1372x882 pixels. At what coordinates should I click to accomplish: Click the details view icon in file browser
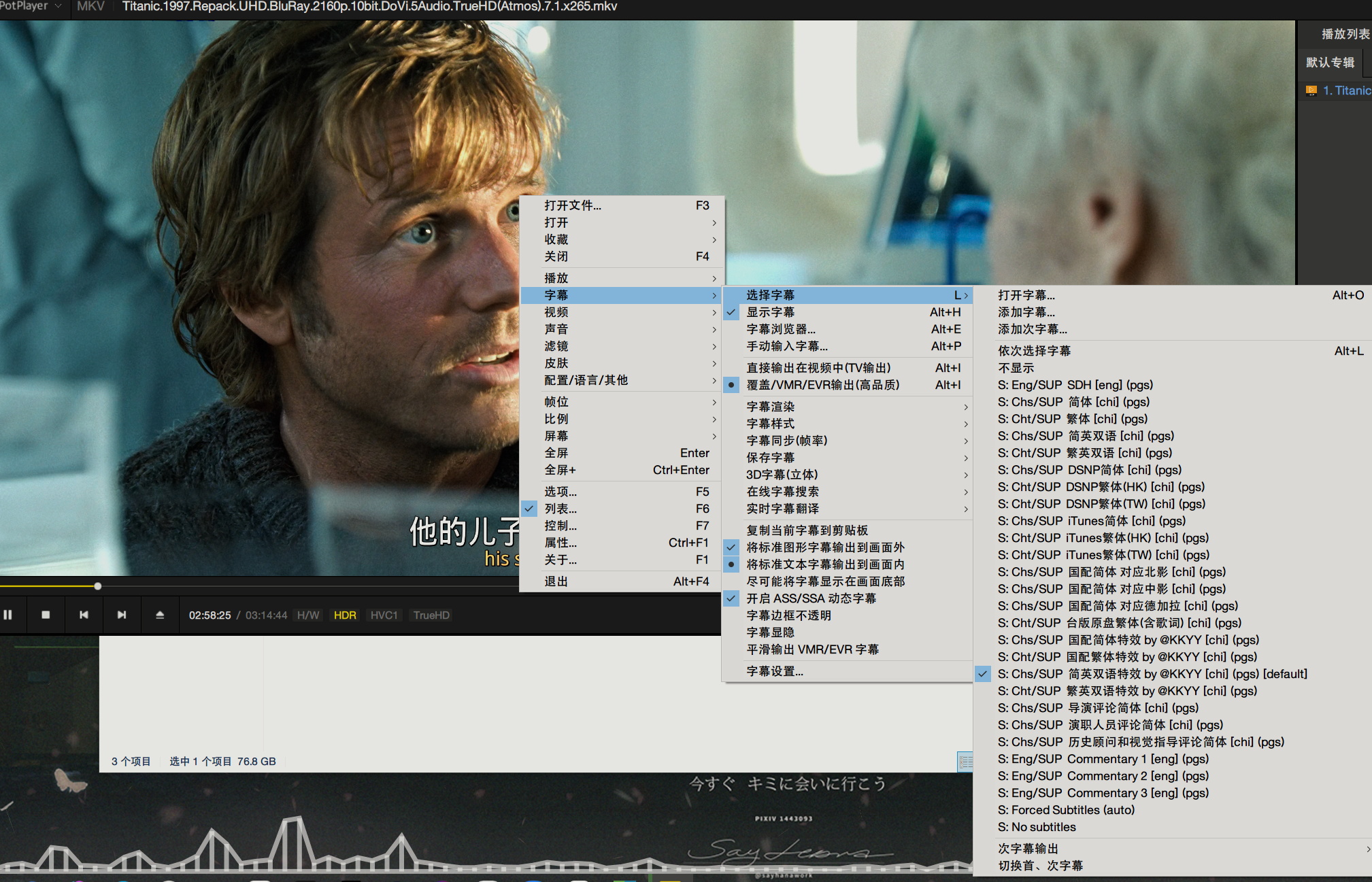[965, 762]
